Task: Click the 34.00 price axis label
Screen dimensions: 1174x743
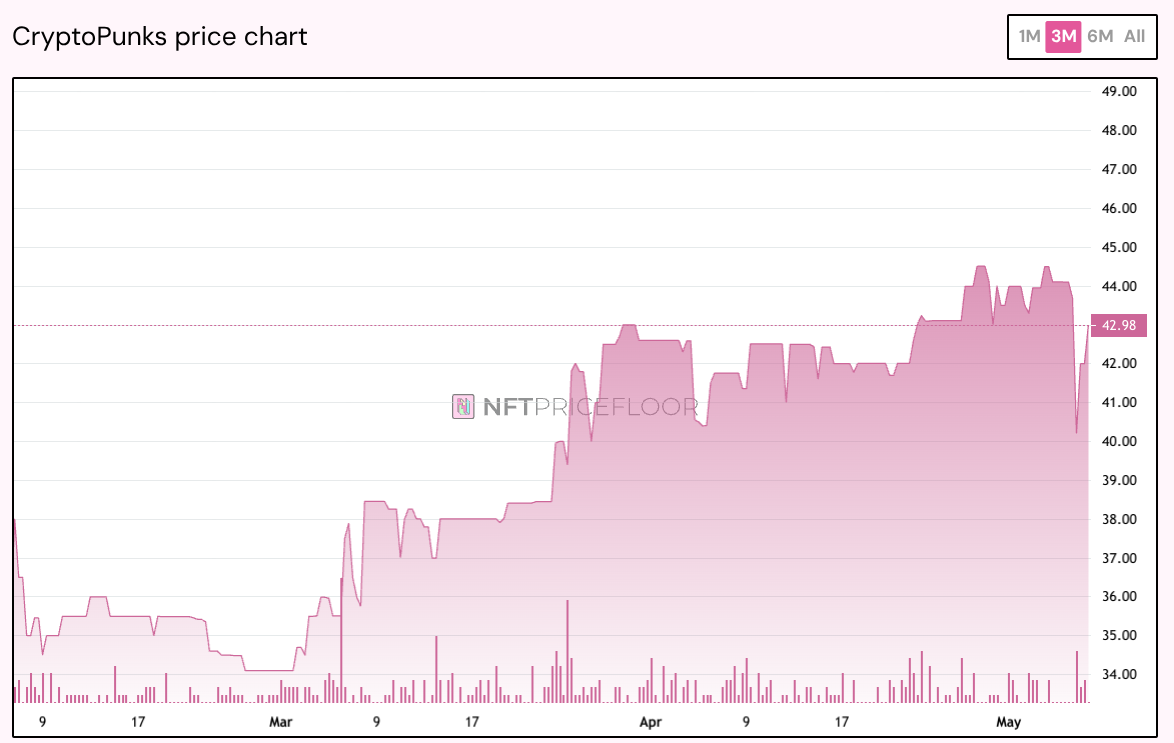Action: [1119, 674]
